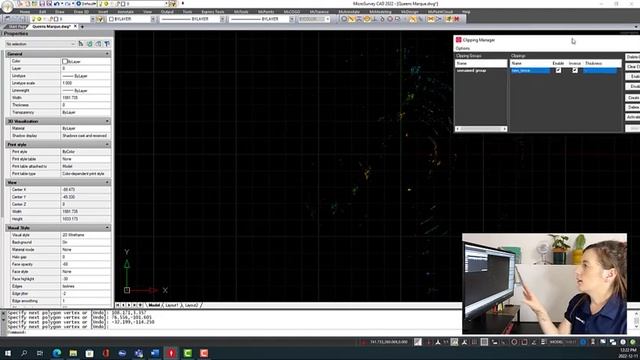Open Microsoft Store from the taskbar
640x360 pixels.
pyautogui.click(x=89, y=353)
